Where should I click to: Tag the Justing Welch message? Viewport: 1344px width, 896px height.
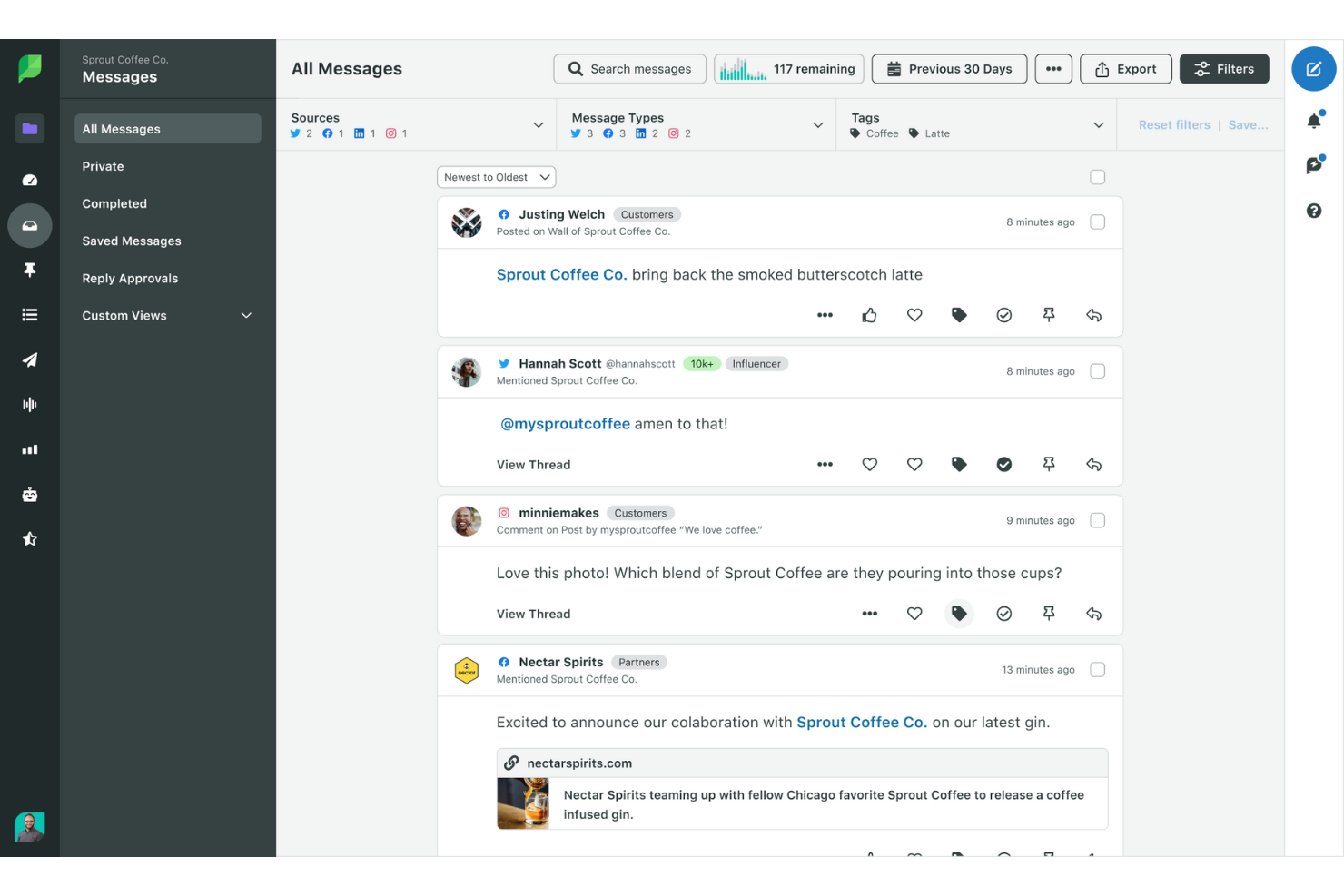(x=959, y=315)
